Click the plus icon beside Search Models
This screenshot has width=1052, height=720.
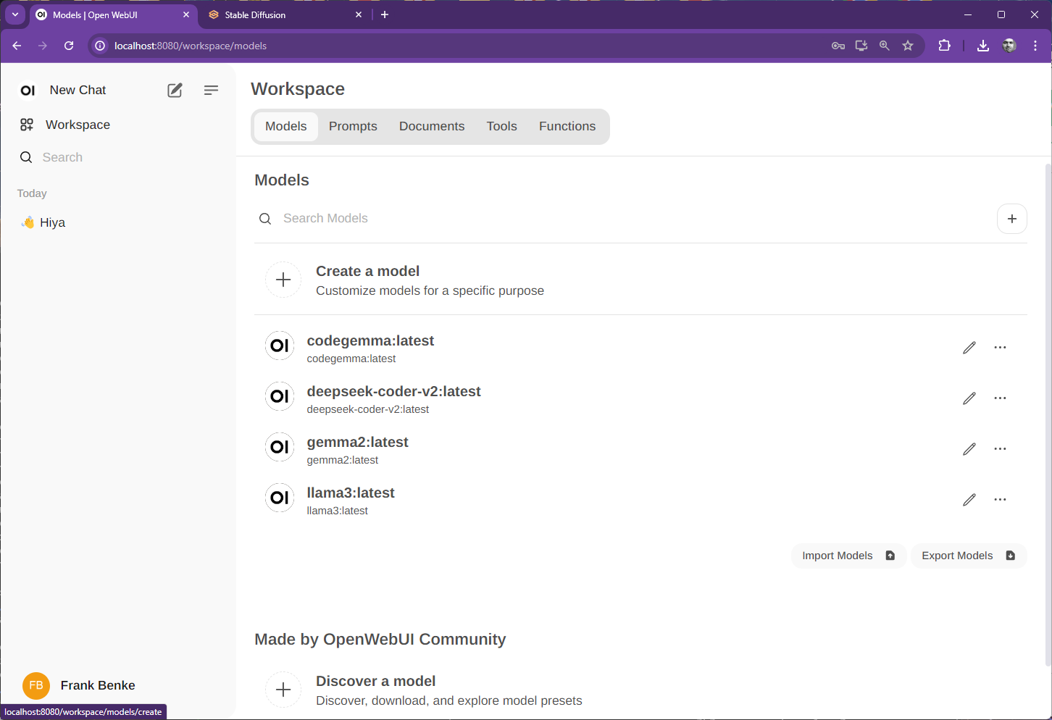click(x=1011, y=219)
